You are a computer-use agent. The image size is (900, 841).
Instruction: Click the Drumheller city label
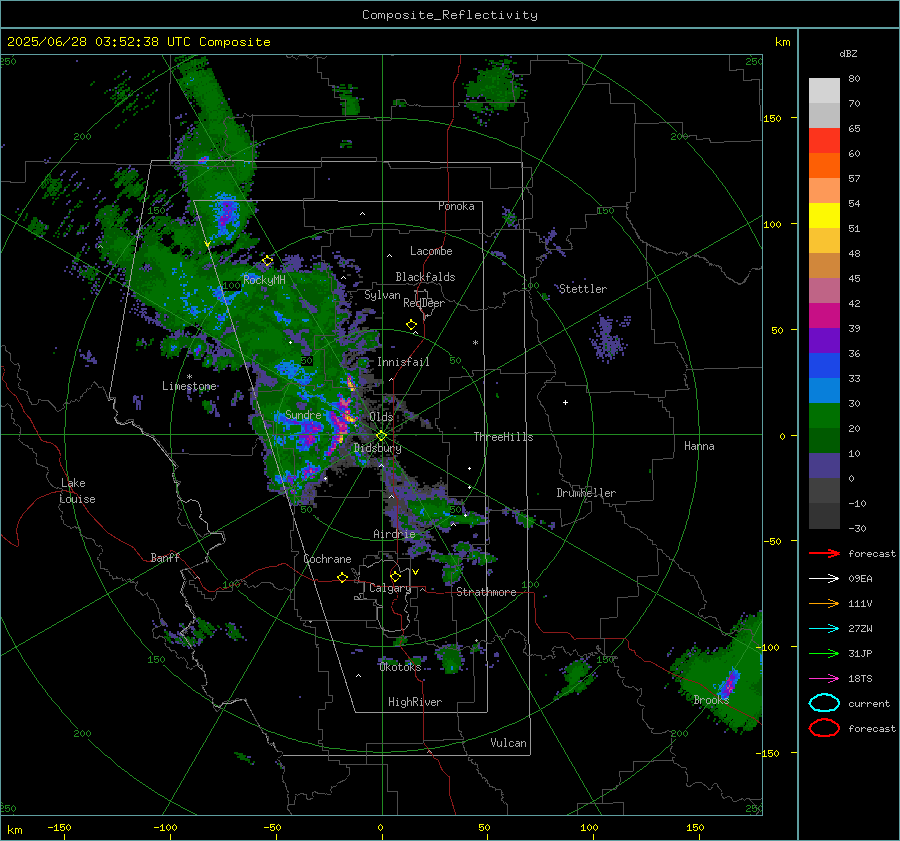pyautogui.click(x=586, y=493)
